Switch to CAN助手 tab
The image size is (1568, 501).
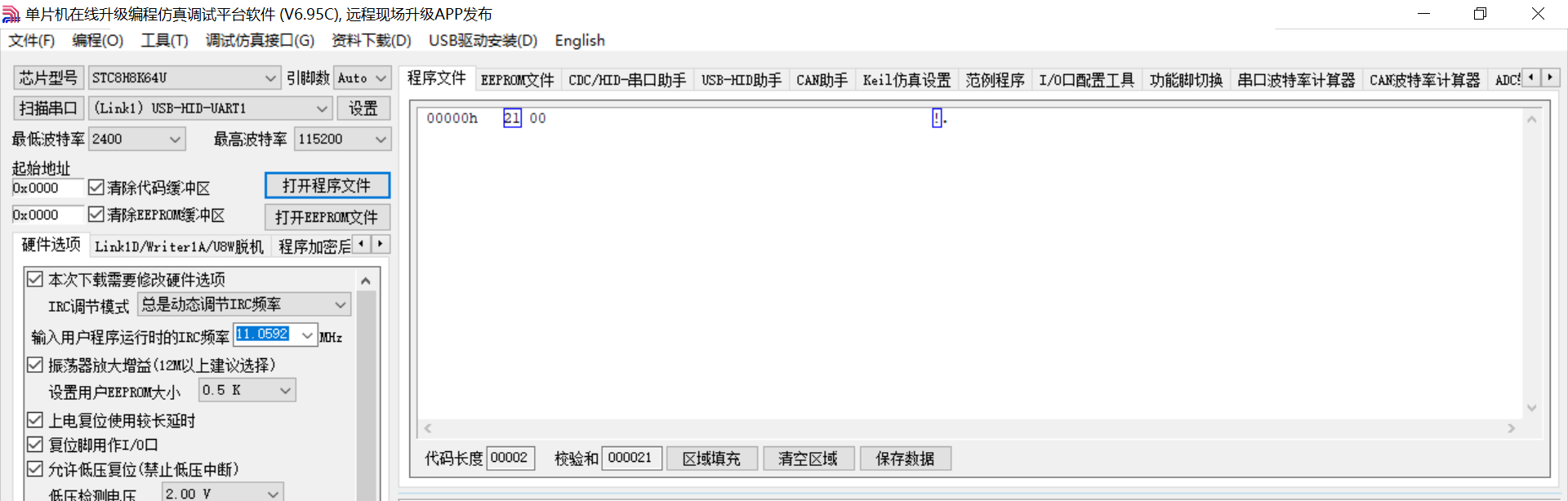(x=822, y=80)
